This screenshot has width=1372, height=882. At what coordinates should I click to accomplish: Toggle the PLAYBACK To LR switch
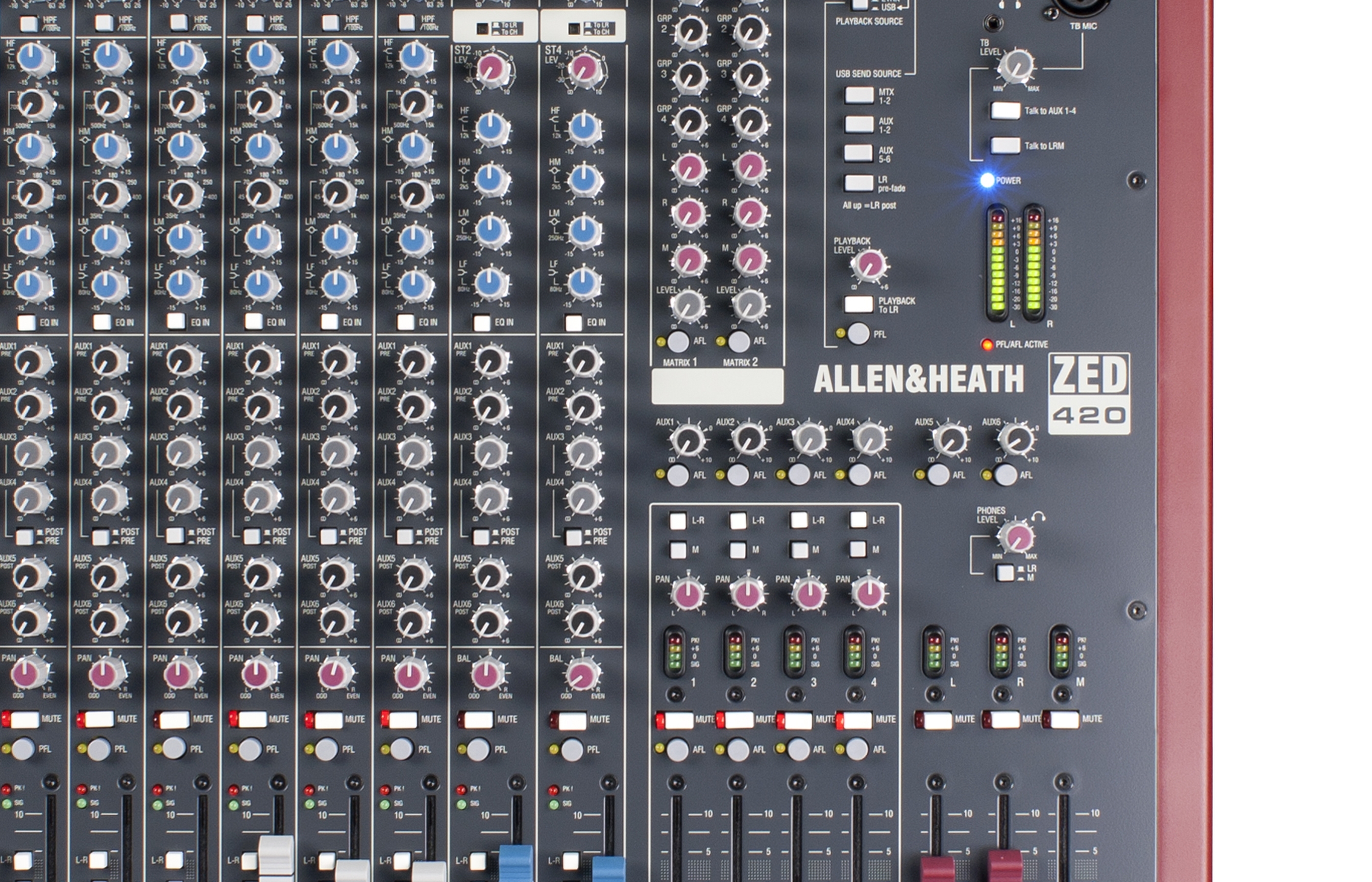858,304
